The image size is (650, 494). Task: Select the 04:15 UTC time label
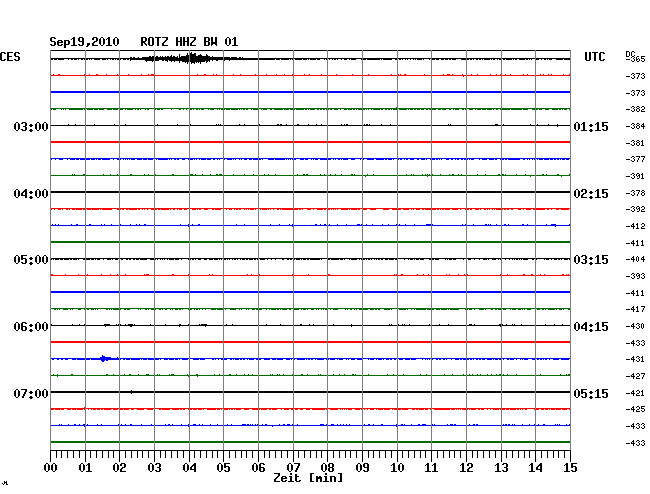click(591, 327)
